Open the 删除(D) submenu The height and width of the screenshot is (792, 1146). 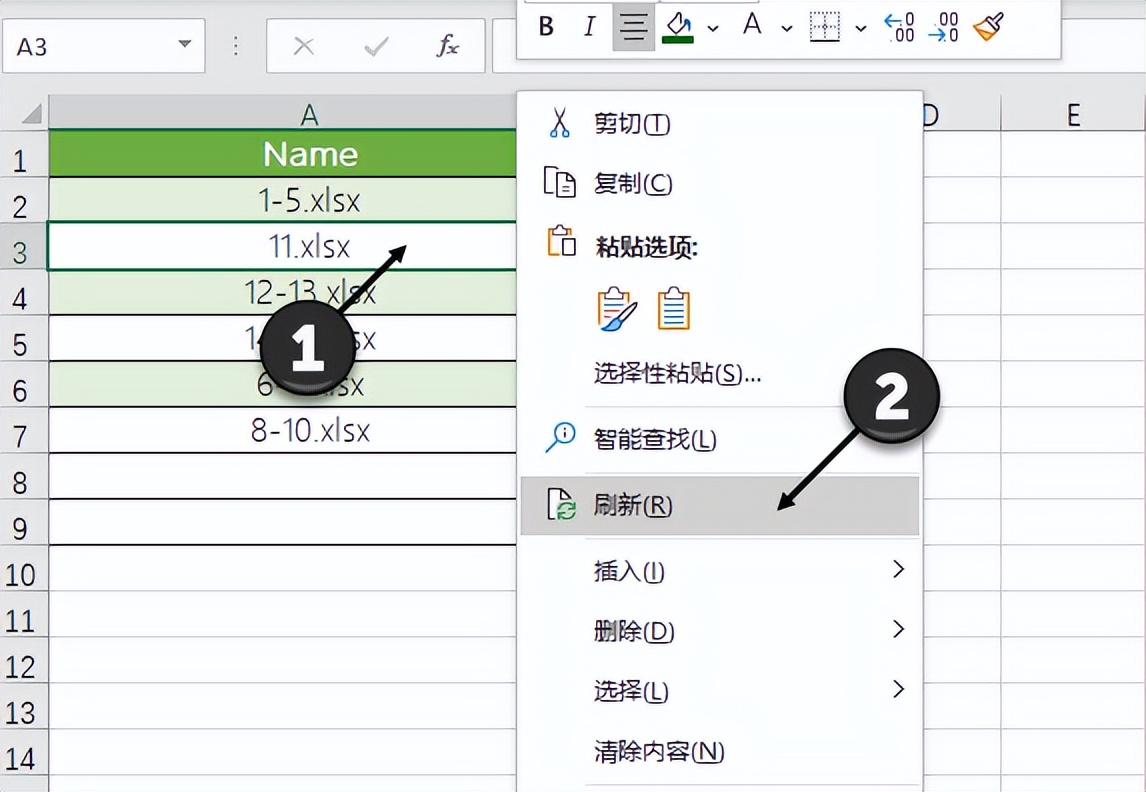[720, 630]
